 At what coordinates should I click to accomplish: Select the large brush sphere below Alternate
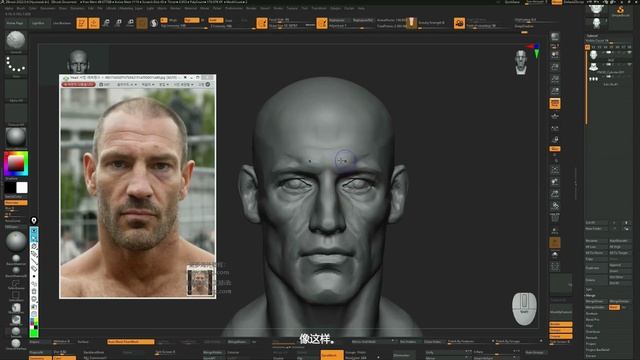[x=16, y=241]
